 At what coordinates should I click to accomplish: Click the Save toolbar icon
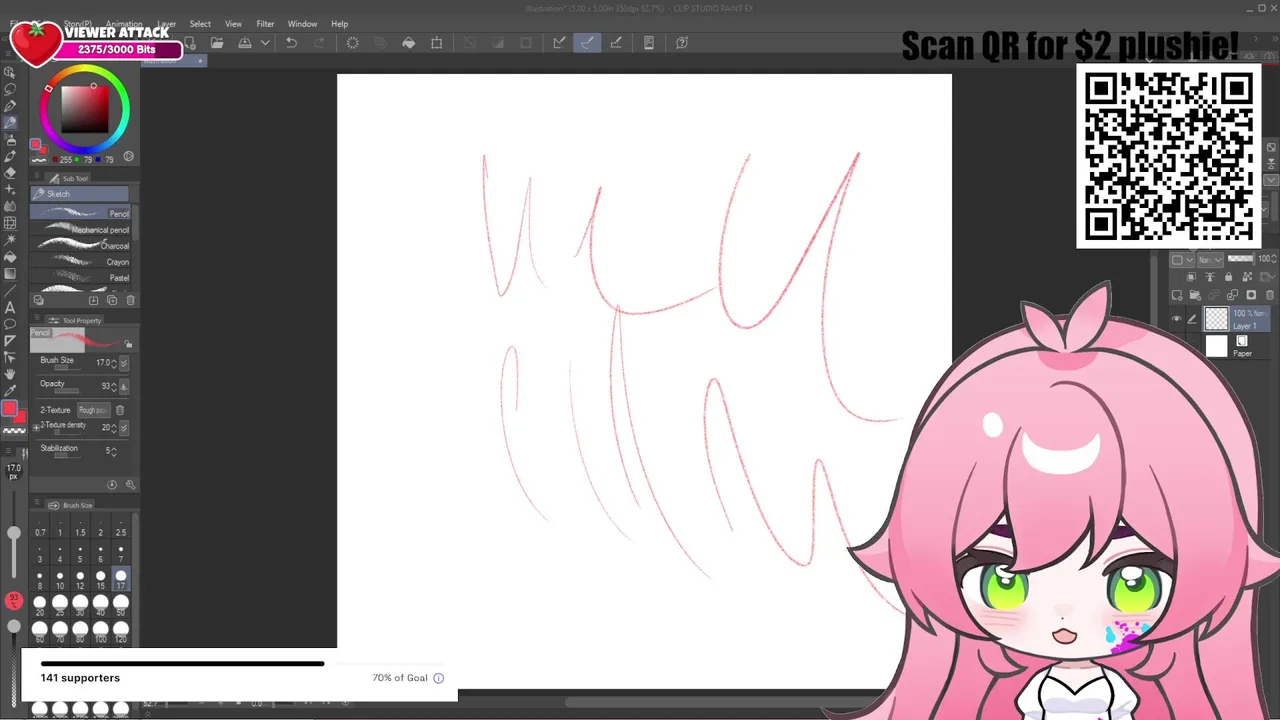[x=245, y=43]
